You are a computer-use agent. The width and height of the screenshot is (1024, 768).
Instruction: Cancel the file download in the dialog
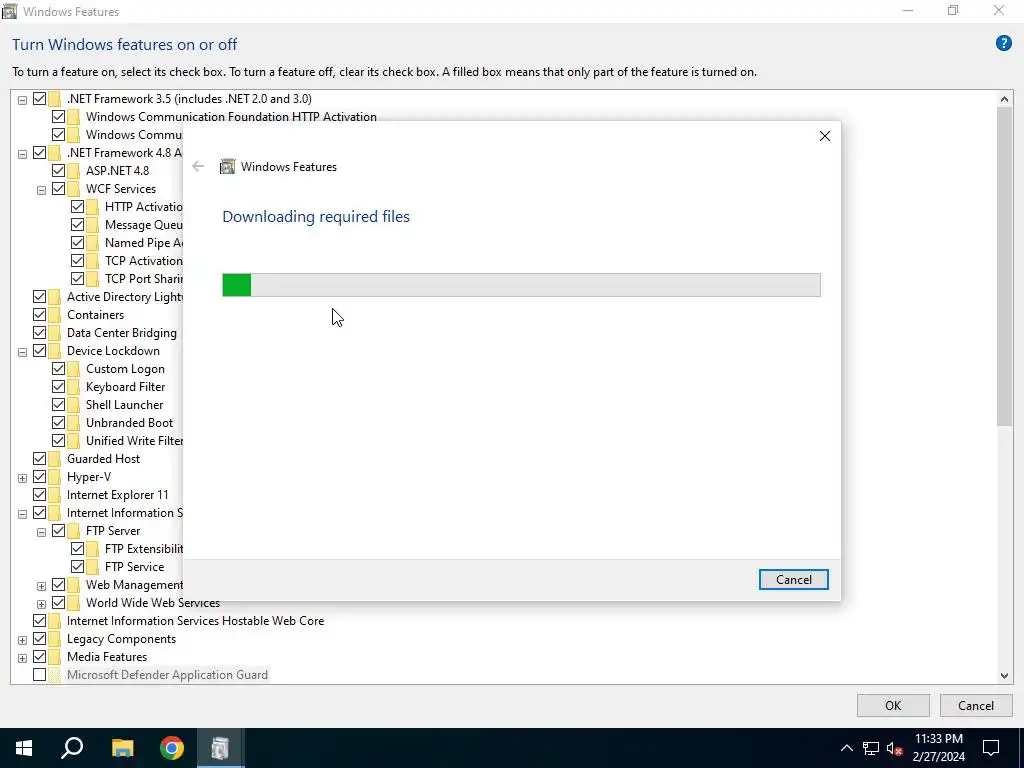[793, 580]
